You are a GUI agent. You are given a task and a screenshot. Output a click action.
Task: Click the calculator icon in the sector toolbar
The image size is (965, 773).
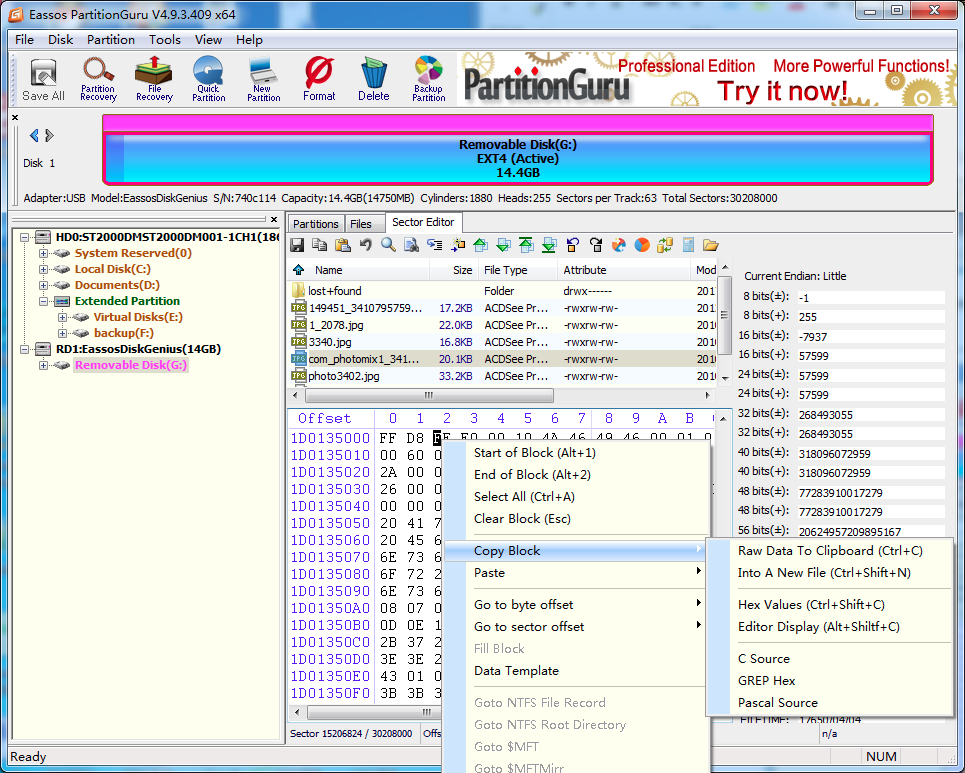(688, 245)
